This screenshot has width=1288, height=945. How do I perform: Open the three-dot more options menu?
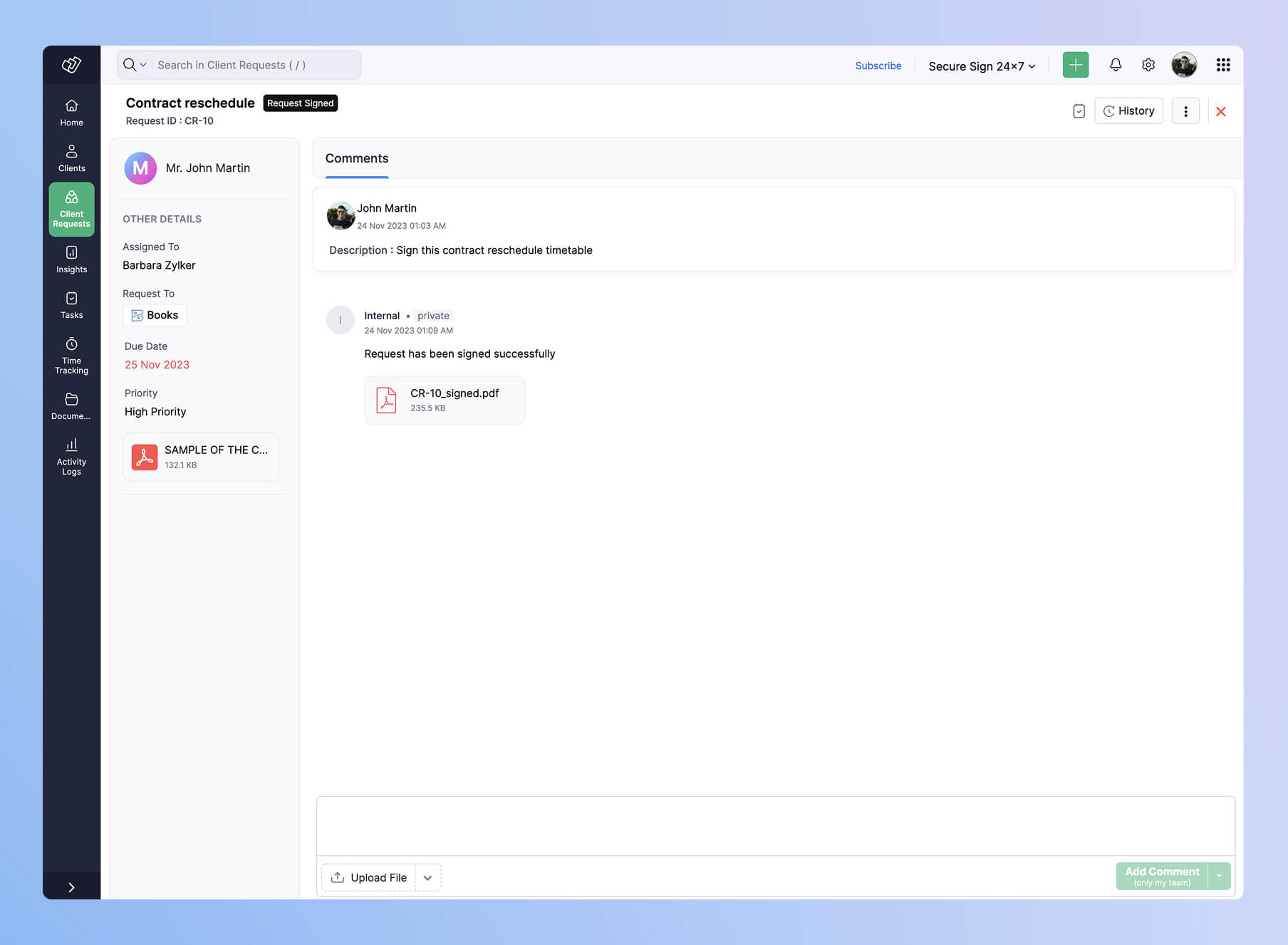coord(1185,111)
